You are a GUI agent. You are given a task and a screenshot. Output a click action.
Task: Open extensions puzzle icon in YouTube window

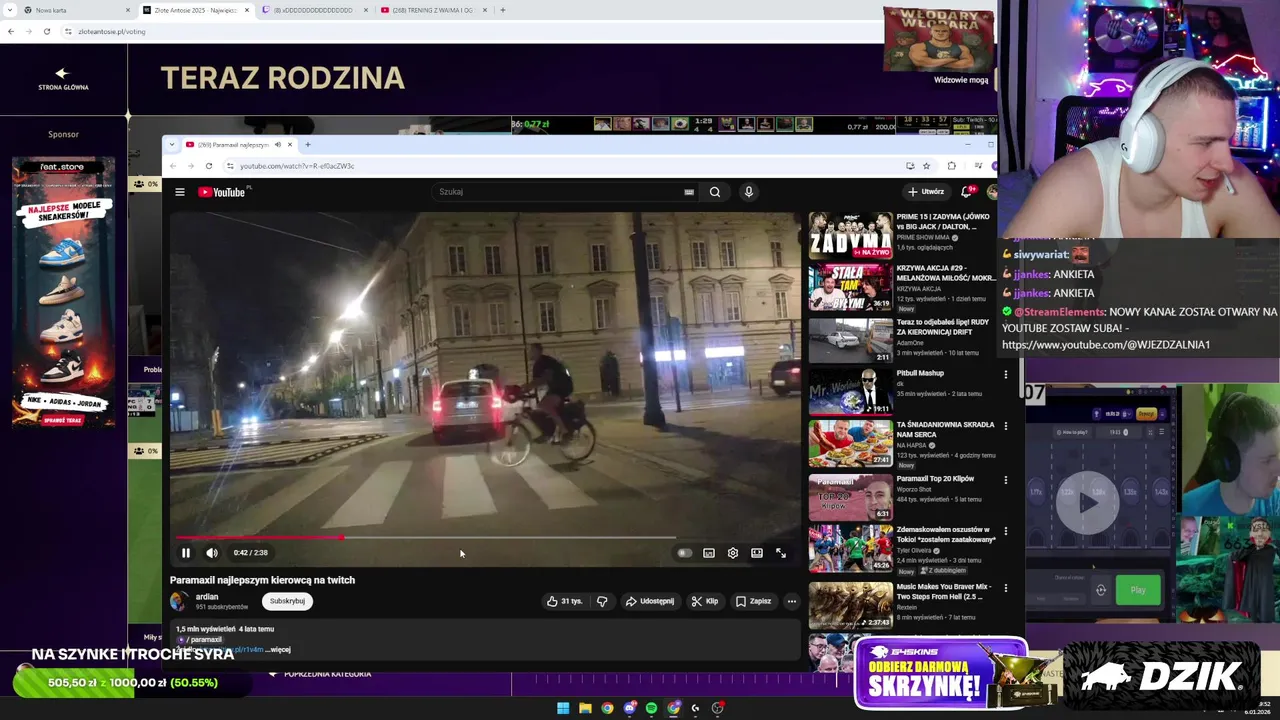click(x=951, y=166)
